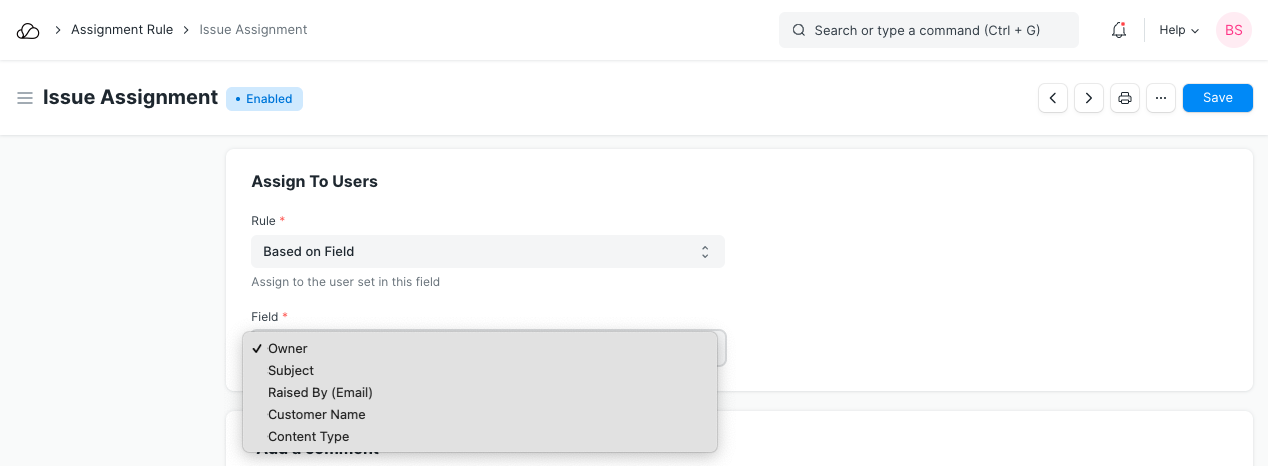Click the cloud home logo icon
Viewport: 1268px width, 466px height.
pos(28,31)
